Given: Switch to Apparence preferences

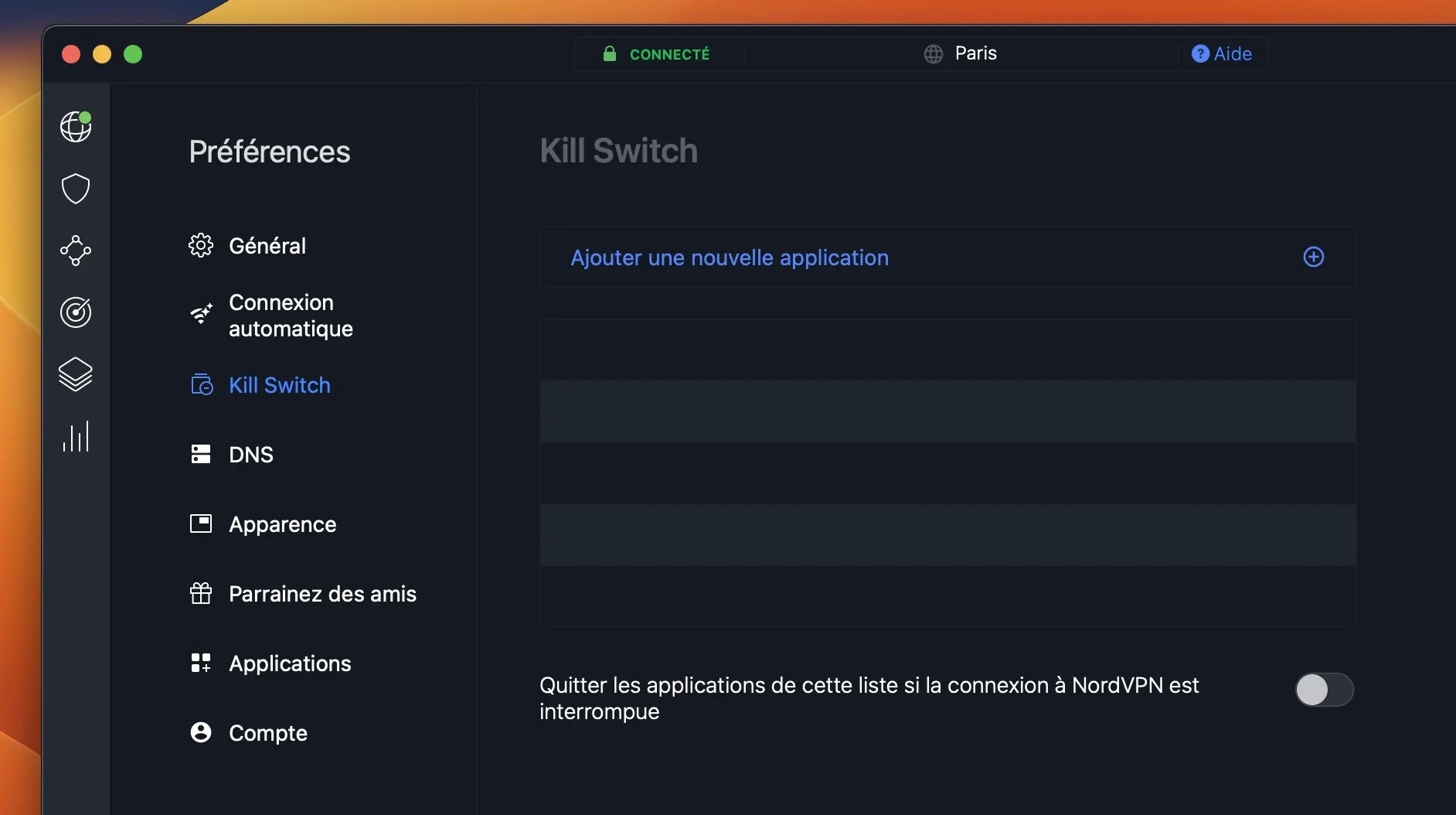Looking at the screenshot, I should point(282,524).
